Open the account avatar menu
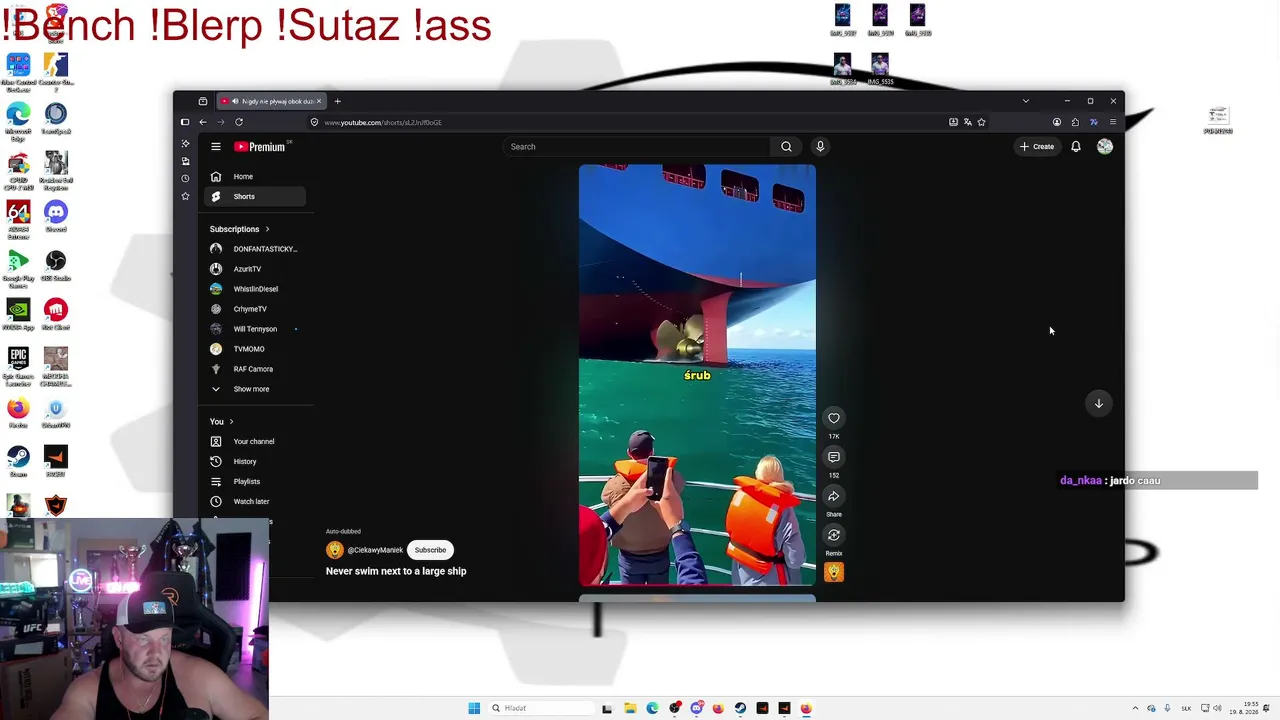This screenshot has height=720, width=1280. 1105,147
